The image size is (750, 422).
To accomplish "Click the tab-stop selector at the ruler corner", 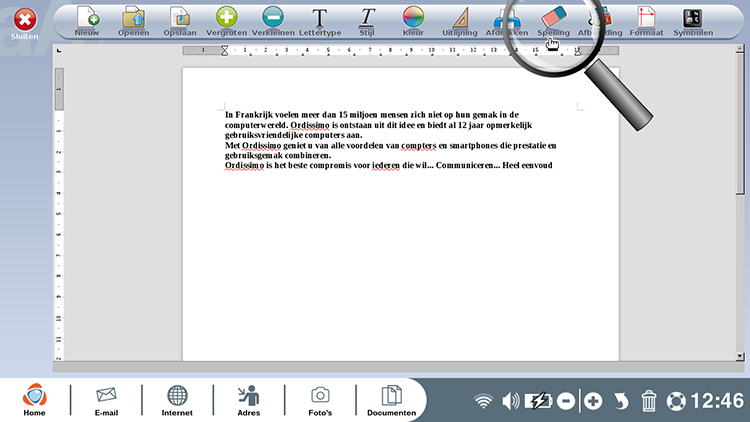I will [x=59, y=50].
